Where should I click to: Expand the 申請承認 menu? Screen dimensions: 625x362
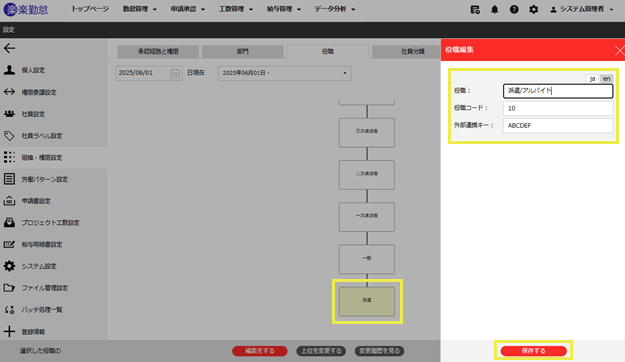pos(187,9)
